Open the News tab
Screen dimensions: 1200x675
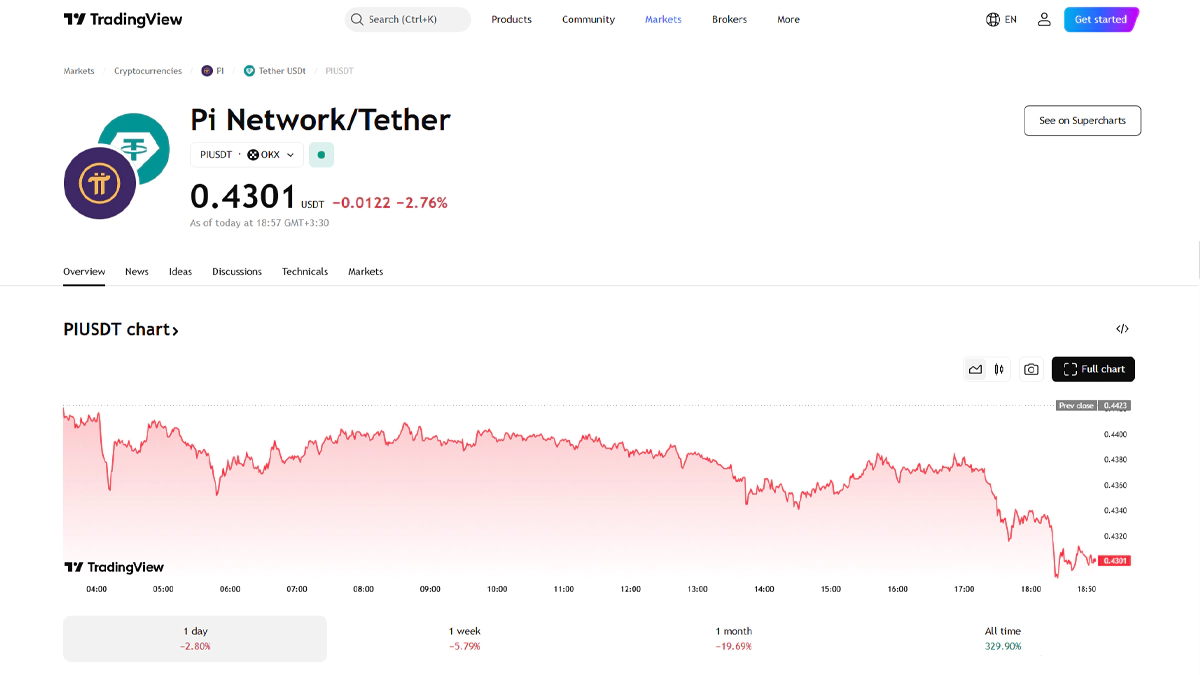click(136, 271)
